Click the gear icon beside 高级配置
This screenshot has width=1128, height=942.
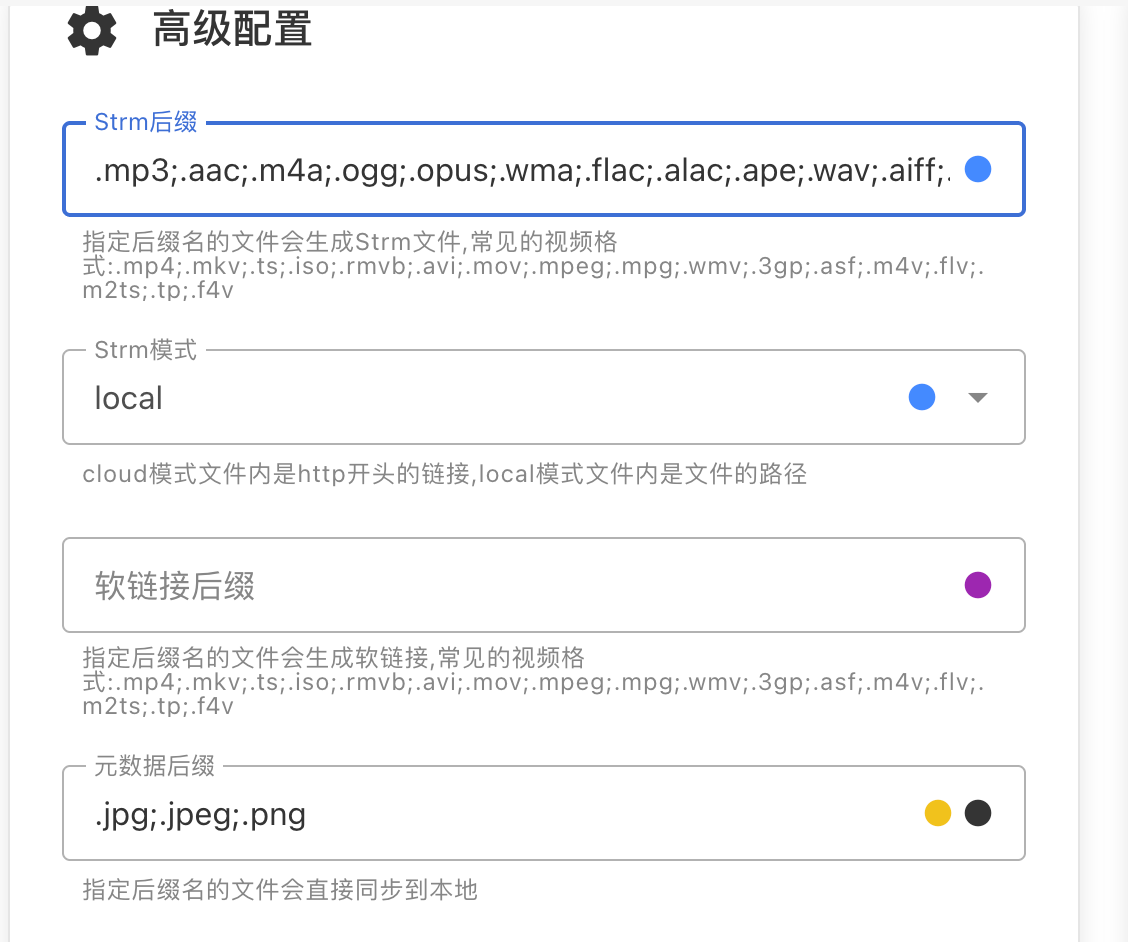tap(92, 30)
